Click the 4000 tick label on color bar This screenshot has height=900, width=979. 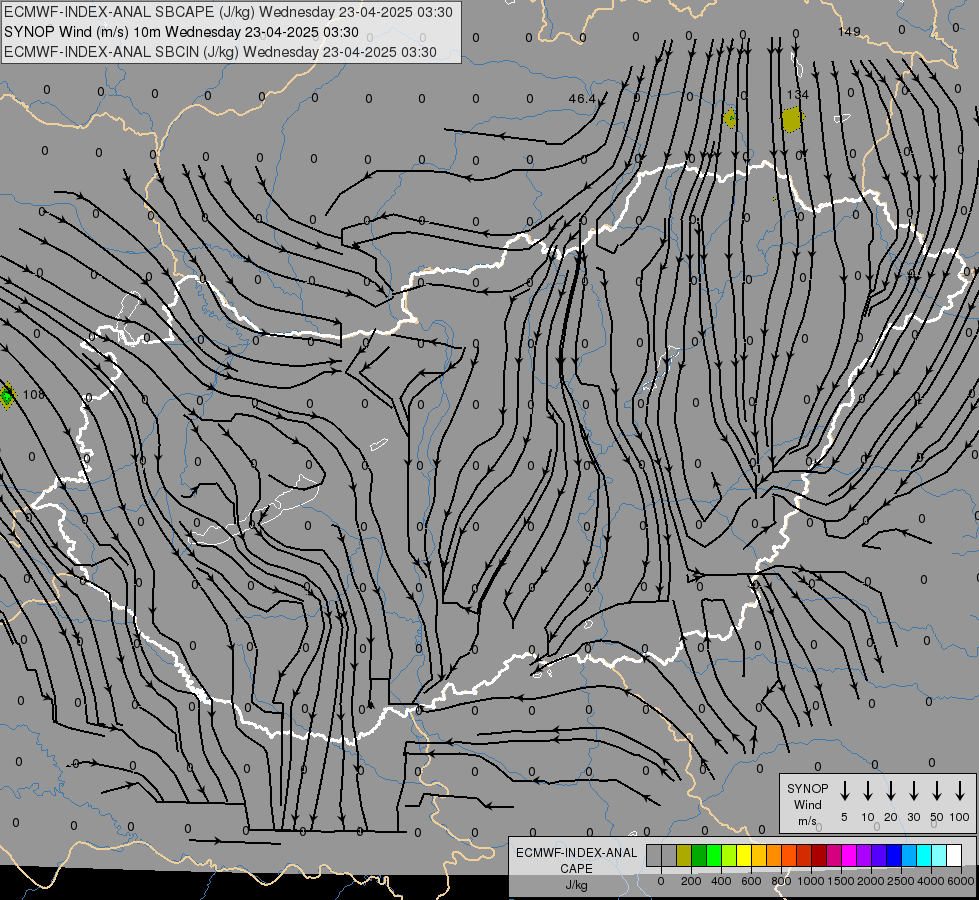click(x=931, y=881)
